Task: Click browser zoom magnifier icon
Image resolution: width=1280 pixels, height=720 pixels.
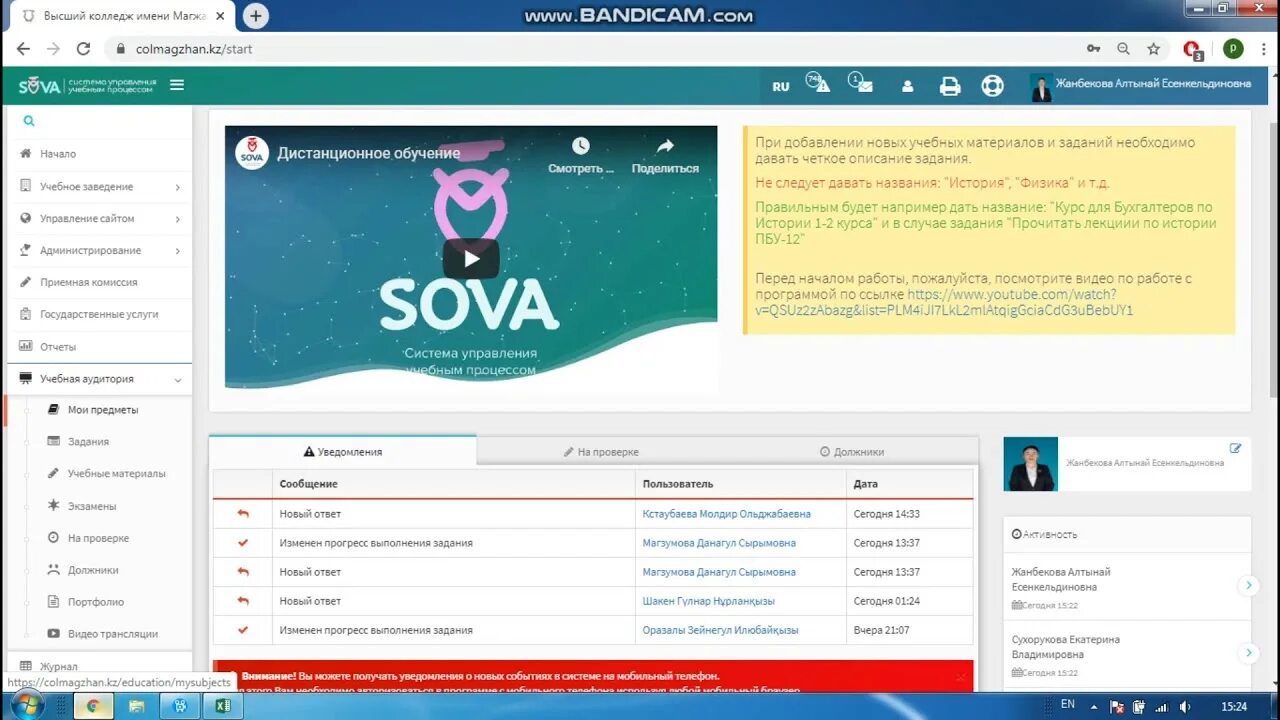Action: point(1123,49)
